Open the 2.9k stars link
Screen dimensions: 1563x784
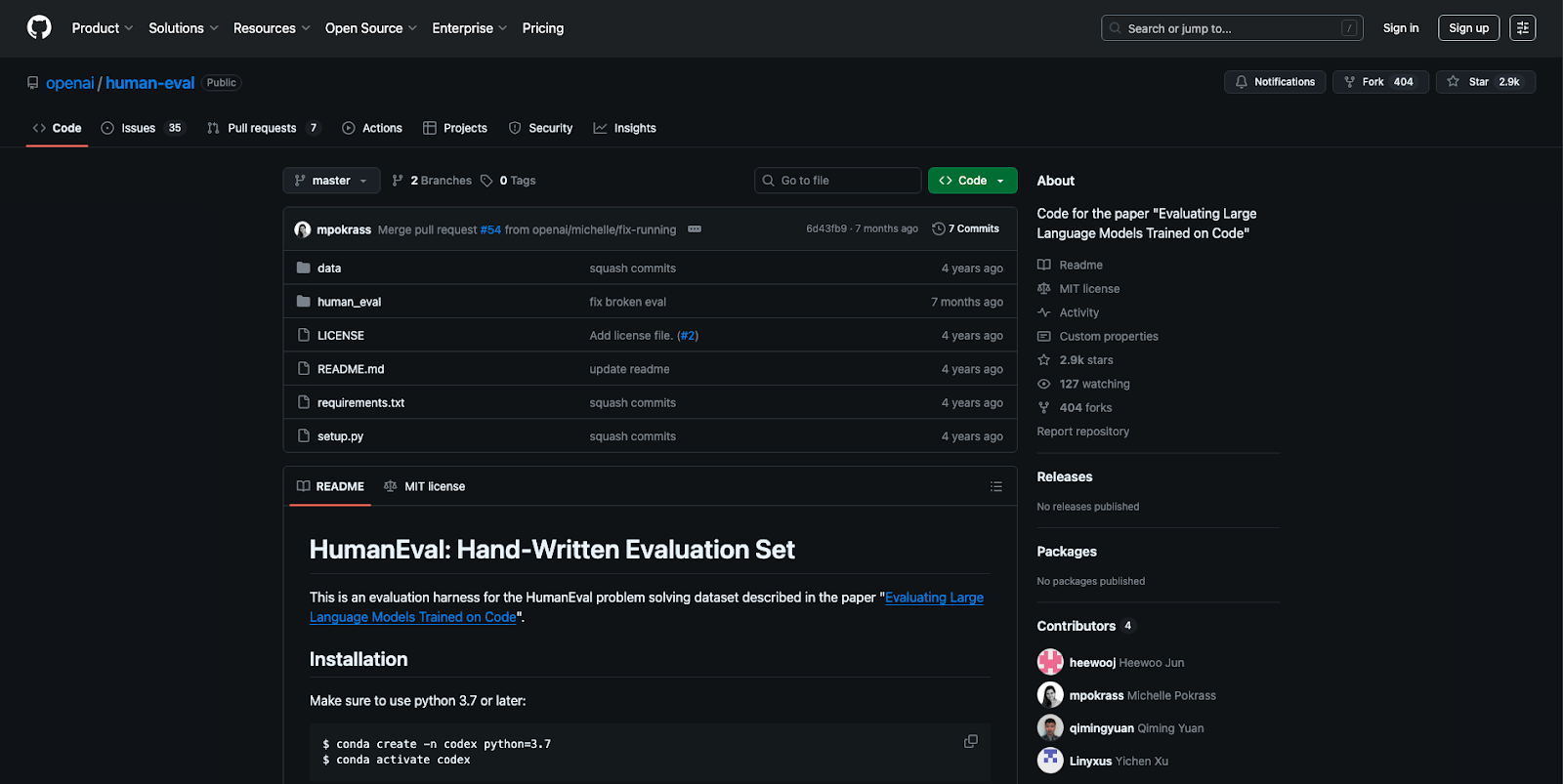1076,360
